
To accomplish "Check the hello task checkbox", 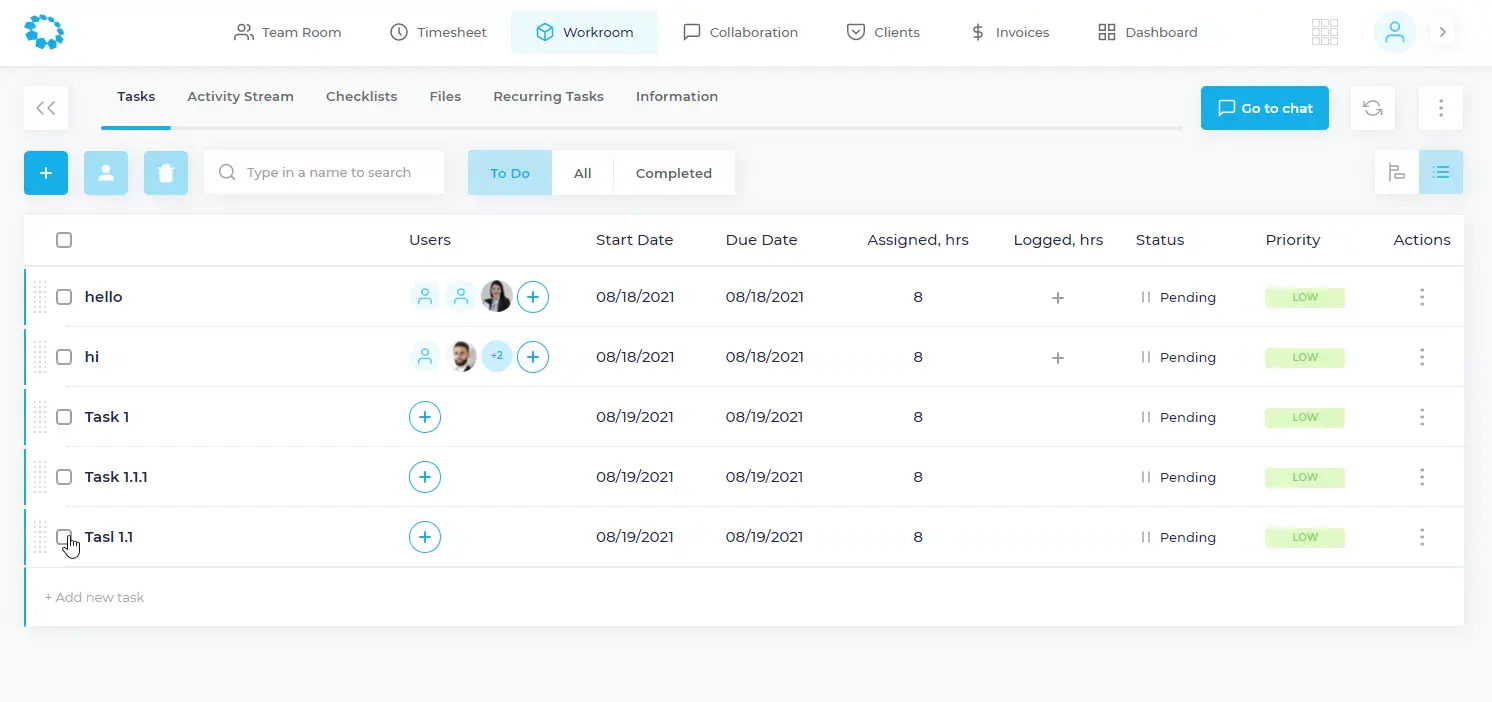I will coord(64,297).
